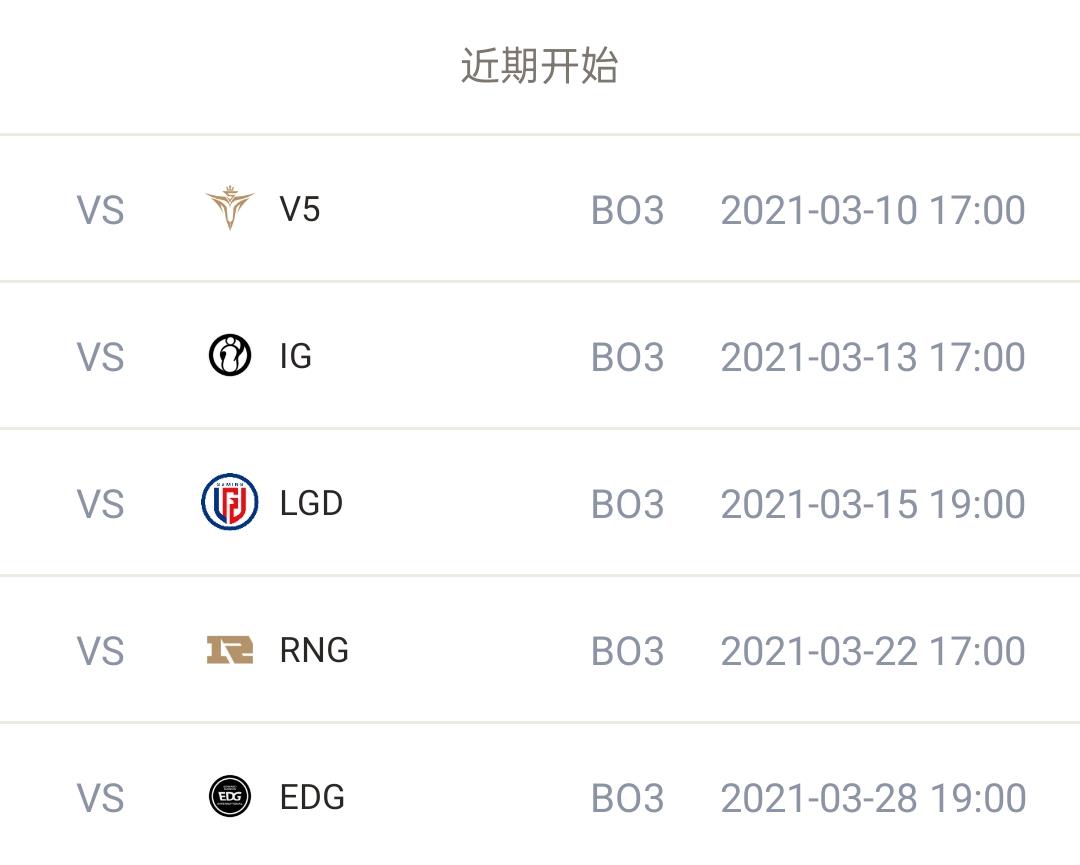Click the IG team logo icon
Image resolution: width=1080 pixels, height=865 pixels.
(229, 356)
